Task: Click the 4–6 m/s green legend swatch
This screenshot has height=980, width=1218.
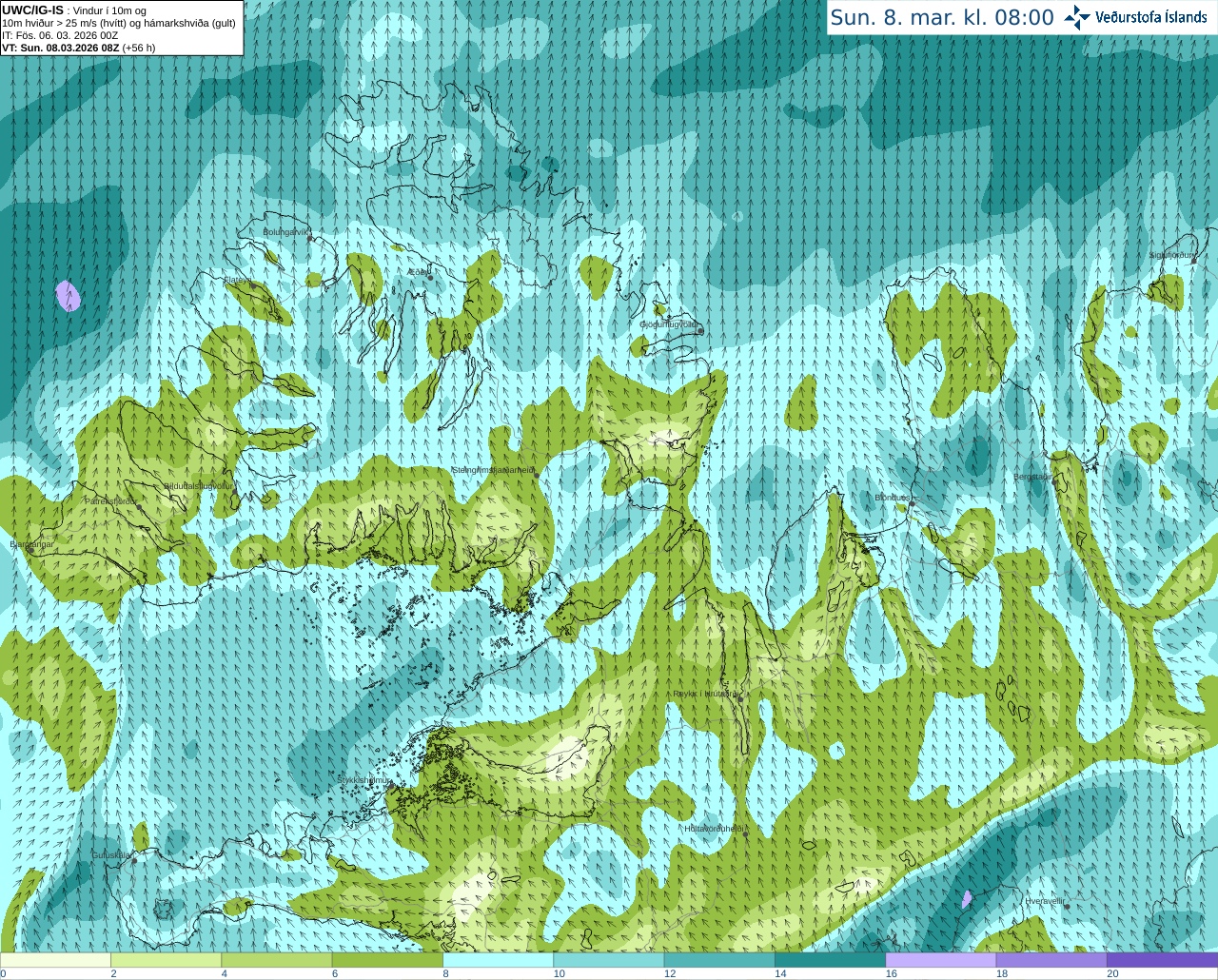Action: tap(277, 960)
